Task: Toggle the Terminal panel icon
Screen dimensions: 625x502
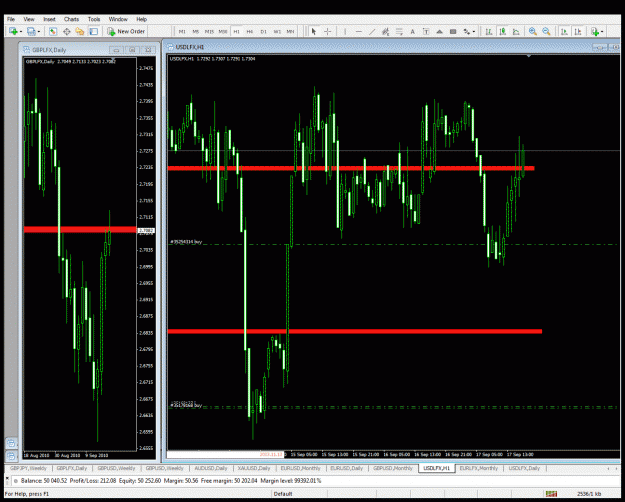Action: tap(93, 31)
